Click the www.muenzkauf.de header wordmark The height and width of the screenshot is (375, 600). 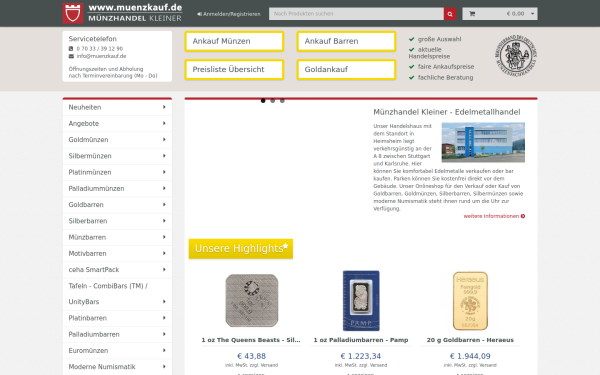click(135, 8)
